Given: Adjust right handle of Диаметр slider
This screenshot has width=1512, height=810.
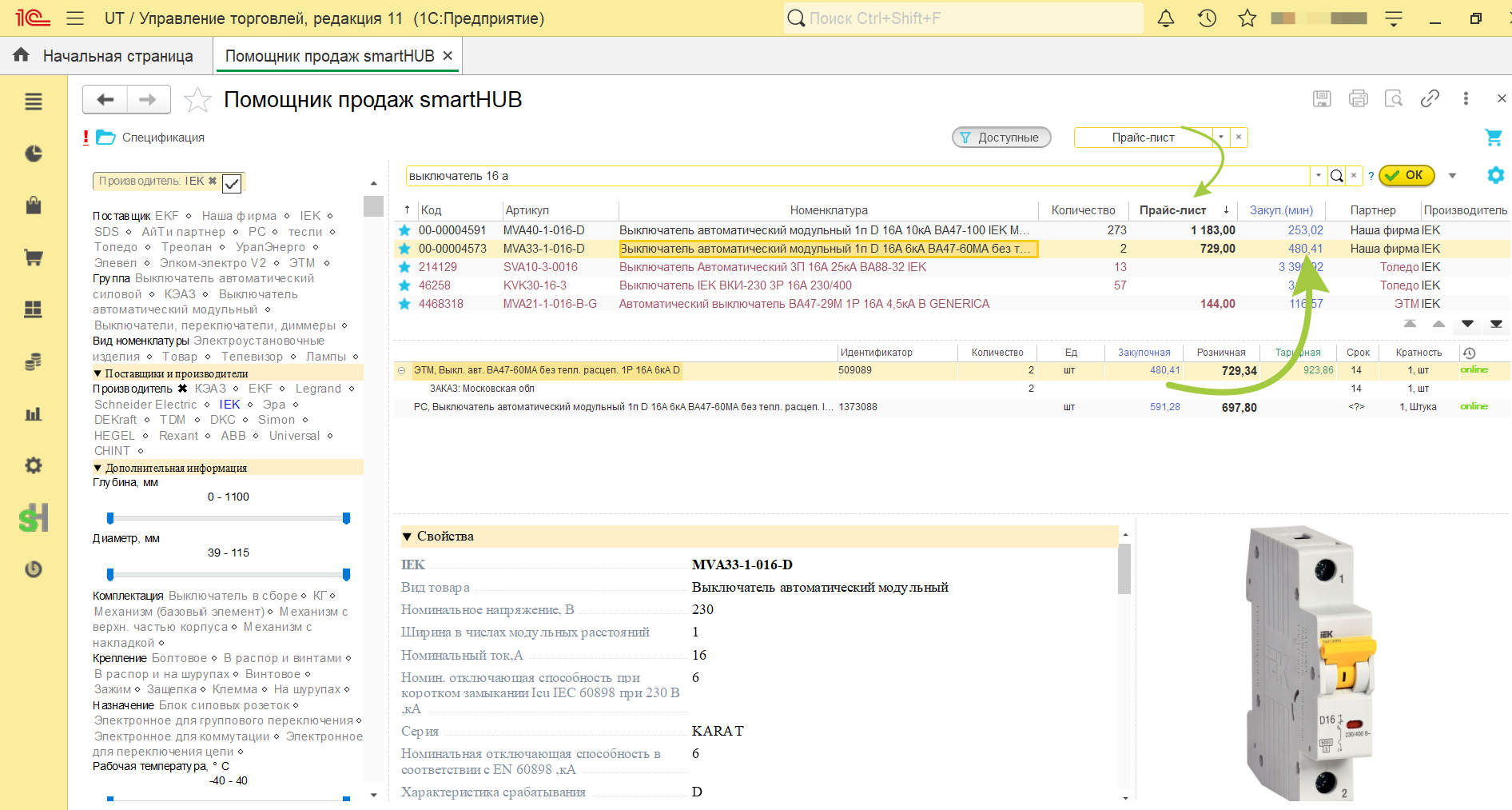Looking at the screenshot, I should pos(346,574).
